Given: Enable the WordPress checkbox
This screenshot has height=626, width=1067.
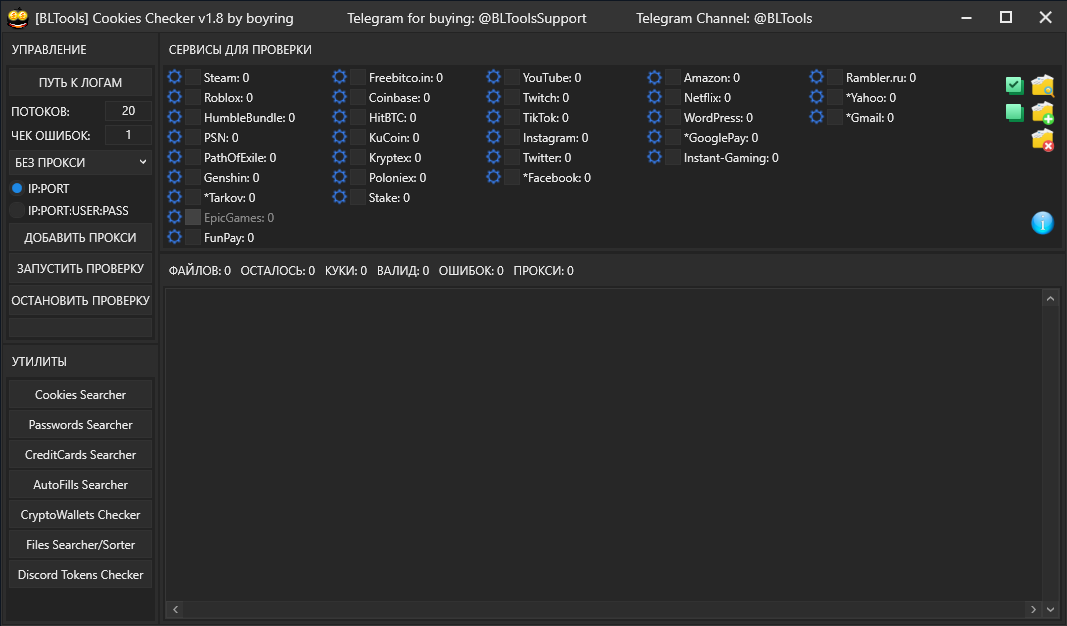Looking at the screenshot, I should [x=673, y=118].
